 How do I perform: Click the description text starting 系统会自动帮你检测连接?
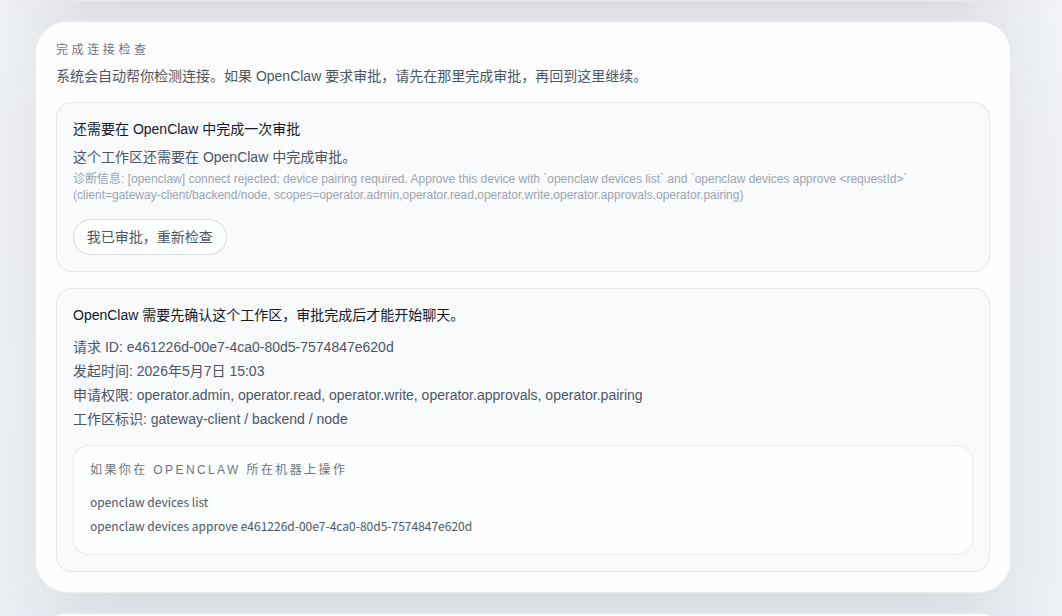click(349, 77)
